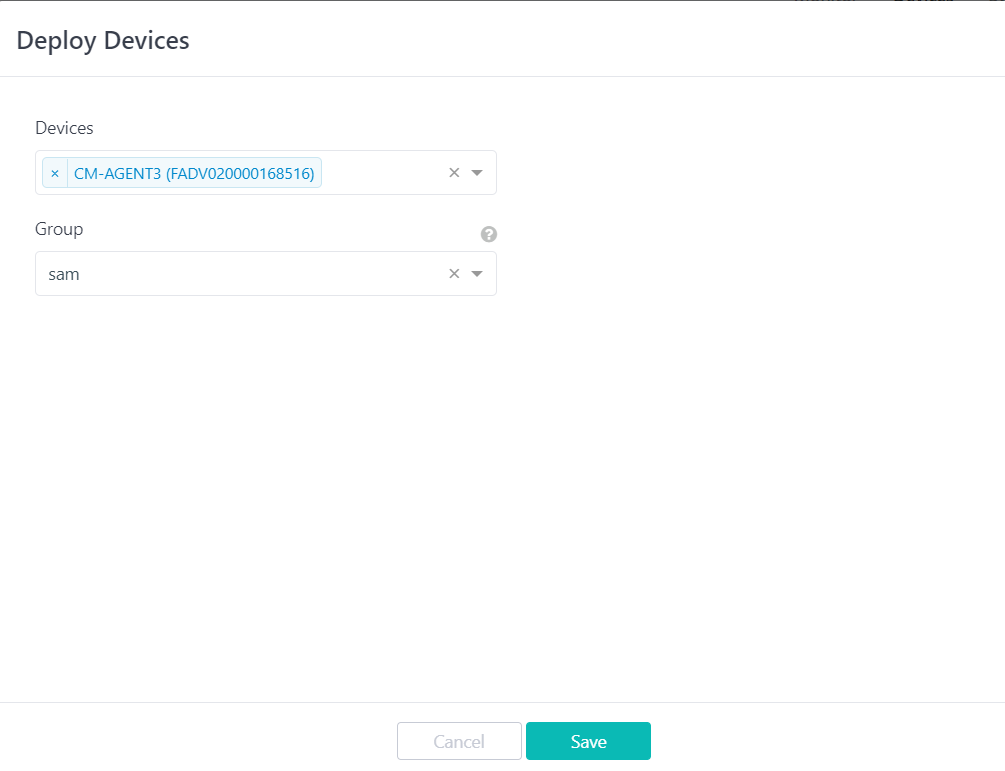This screenshot has height=771, width=1005.
Task: Click the Cancel button
Action: [x=459, y=741]
